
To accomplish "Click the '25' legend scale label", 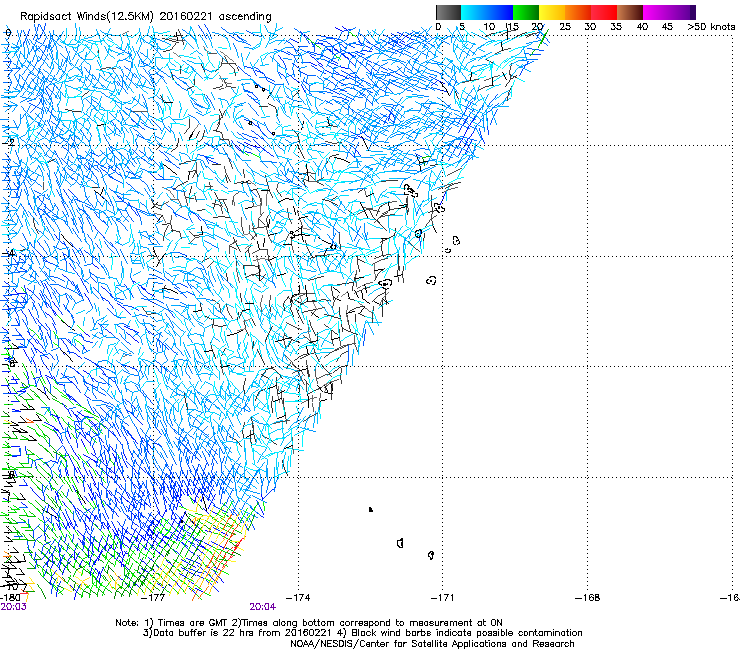I will click(x=565, y=27).
